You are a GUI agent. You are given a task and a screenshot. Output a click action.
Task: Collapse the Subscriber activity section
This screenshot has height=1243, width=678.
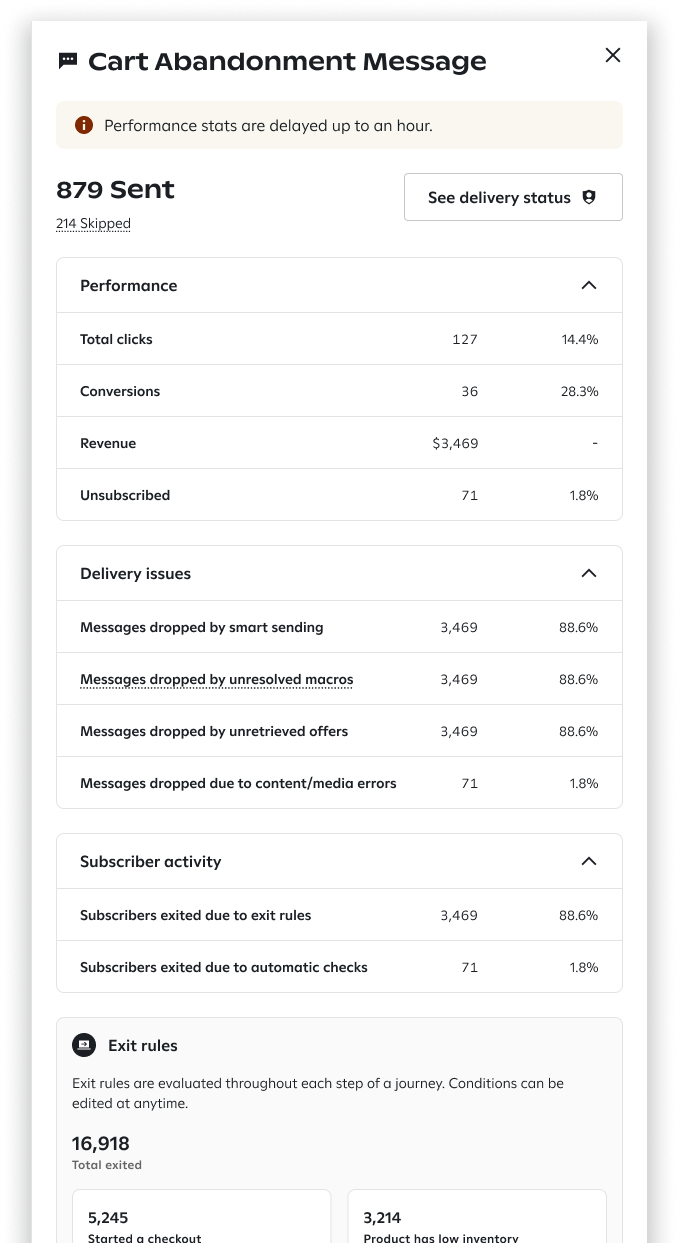(589, 861)
